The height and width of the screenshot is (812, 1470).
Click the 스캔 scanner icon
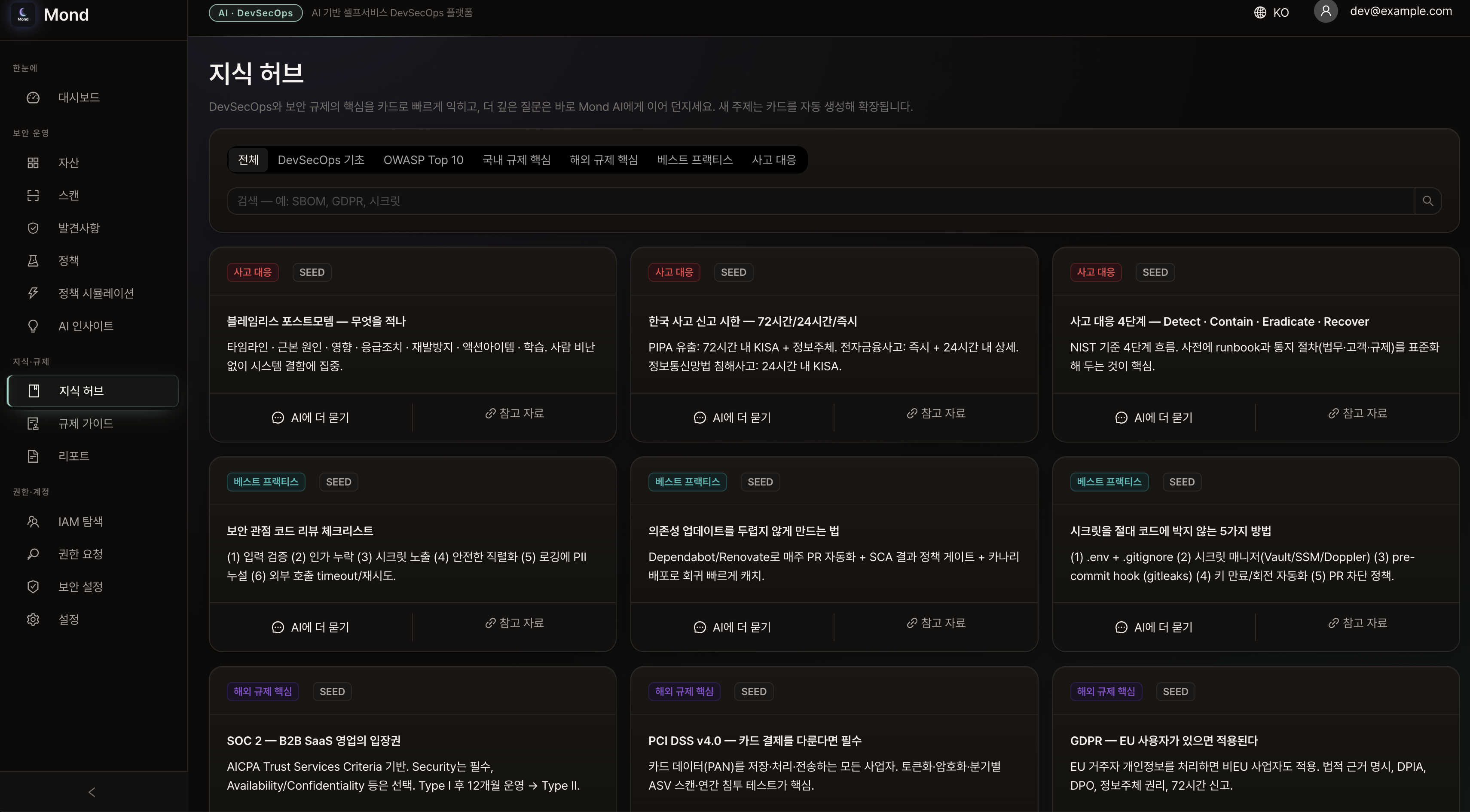pyautogui.click(x=33, y=195)
